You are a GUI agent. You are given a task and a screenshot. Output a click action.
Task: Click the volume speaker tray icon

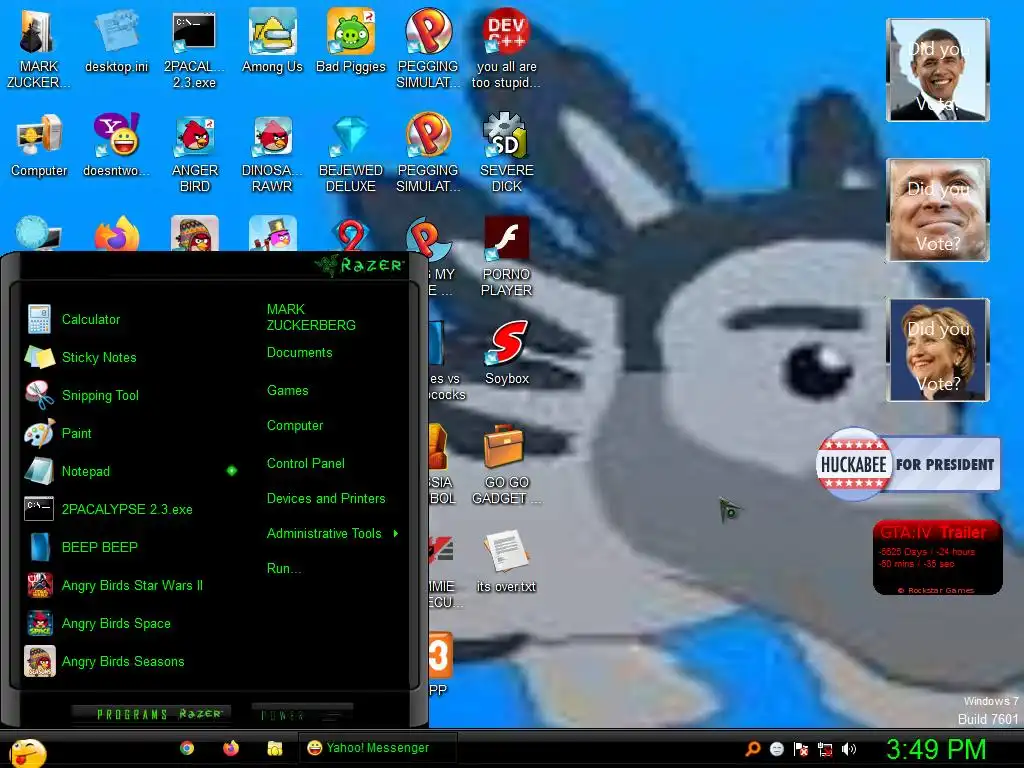point(849,748)
